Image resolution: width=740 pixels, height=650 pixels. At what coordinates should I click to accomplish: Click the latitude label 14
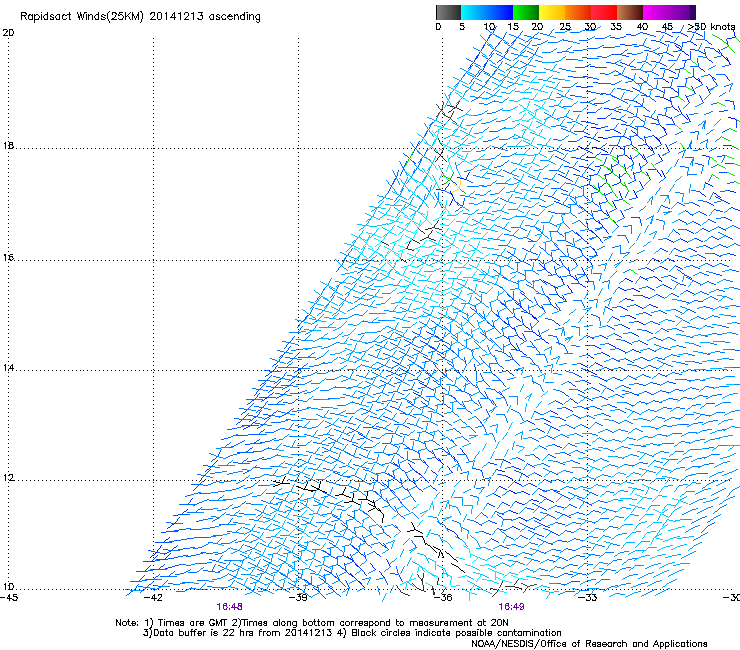tap(8, 368)
